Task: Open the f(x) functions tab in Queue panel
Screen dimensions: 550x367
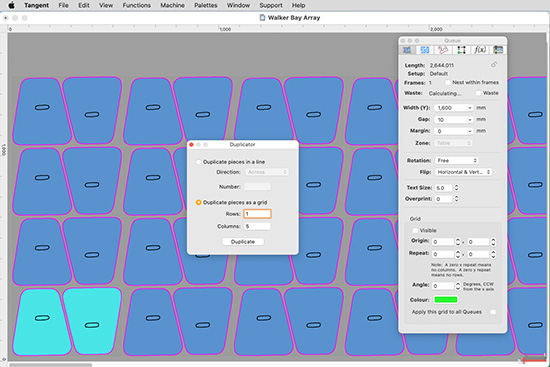Action: 479,50
